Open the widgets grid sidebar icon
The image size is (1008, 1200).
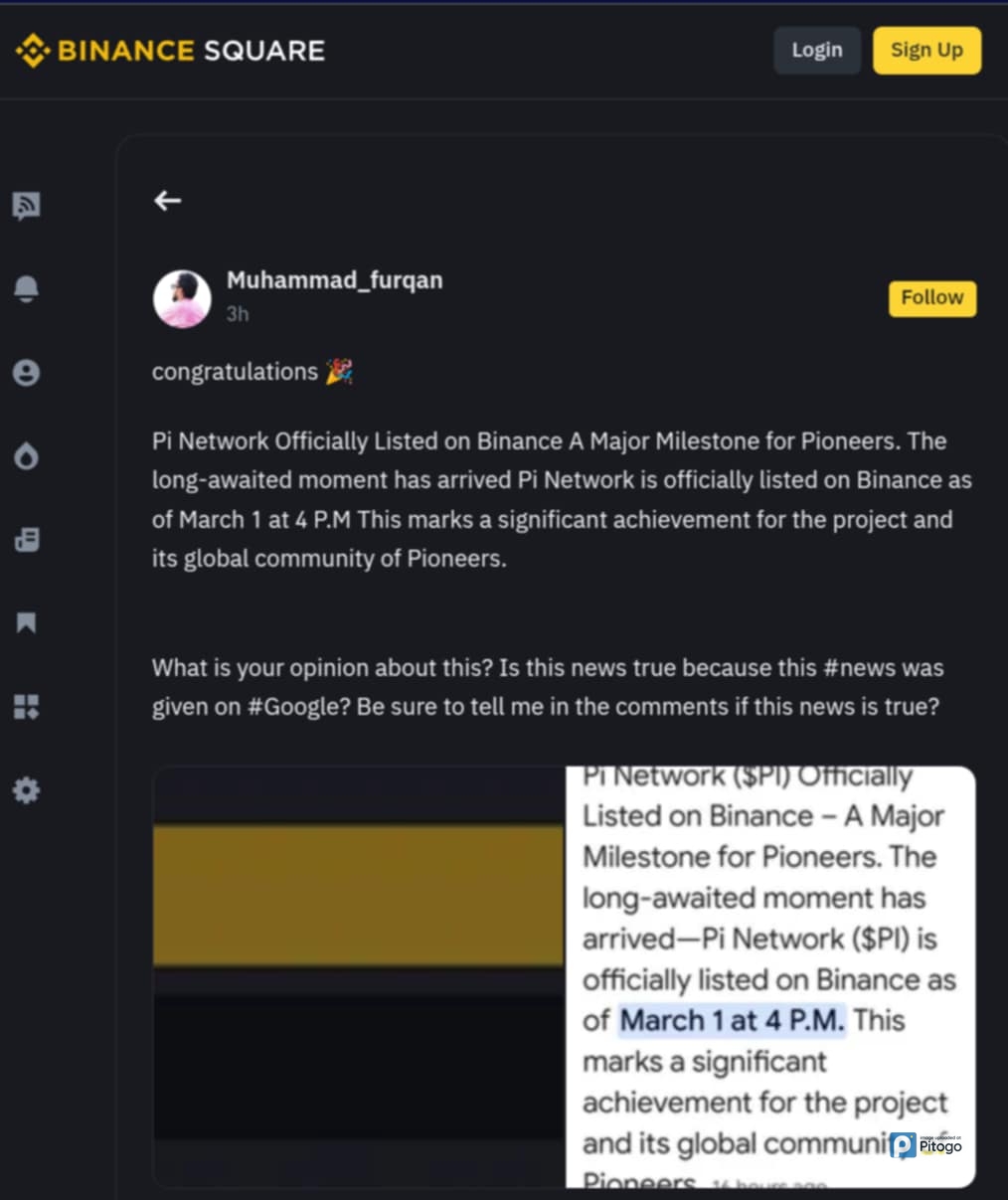click(27, 707)
